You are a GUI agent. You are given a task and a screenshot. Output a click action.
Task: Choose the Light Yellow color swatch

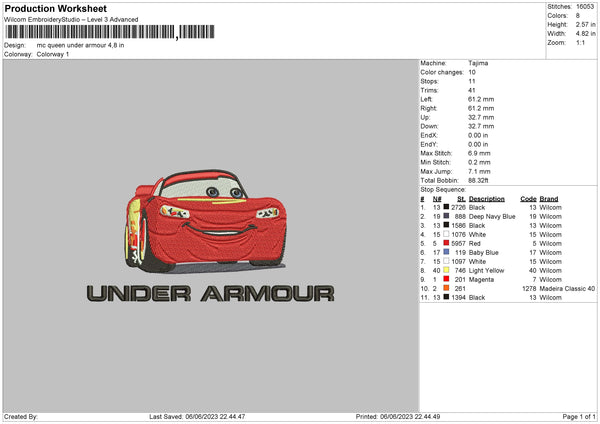(x=446, y=270)
